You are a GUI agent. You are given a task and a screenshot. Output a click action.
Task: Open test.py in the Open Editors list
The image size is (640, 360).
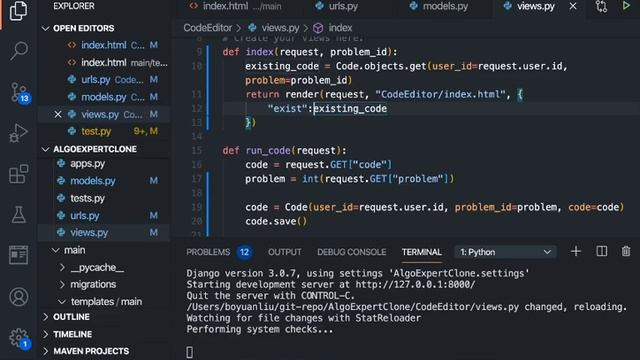[x=104, y=131]
